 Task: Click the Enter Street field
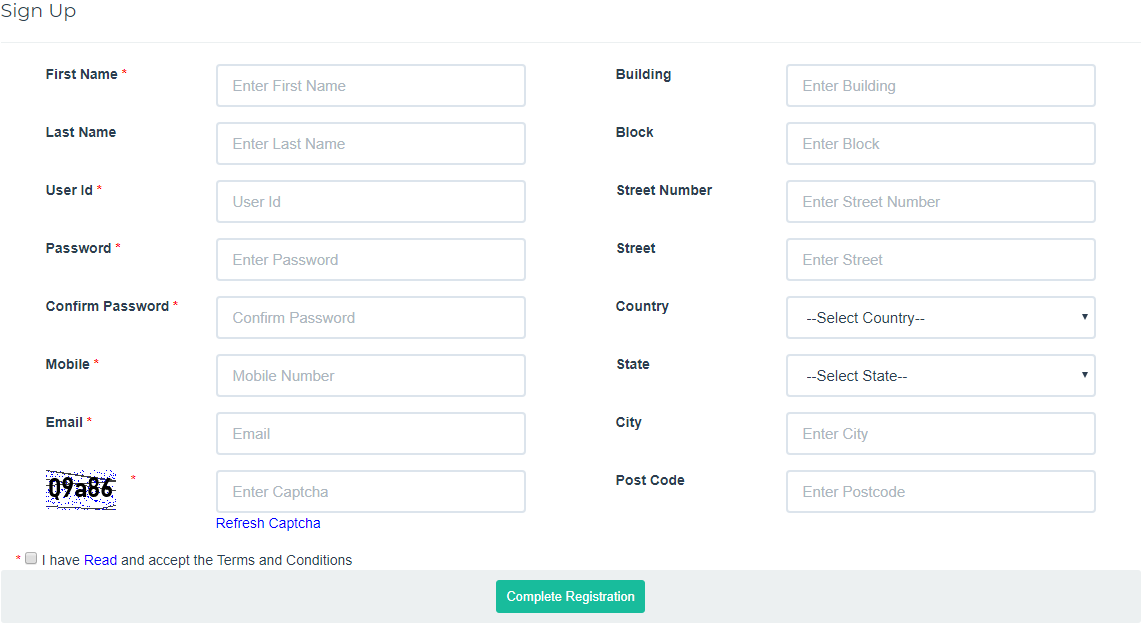coord(939,259)
